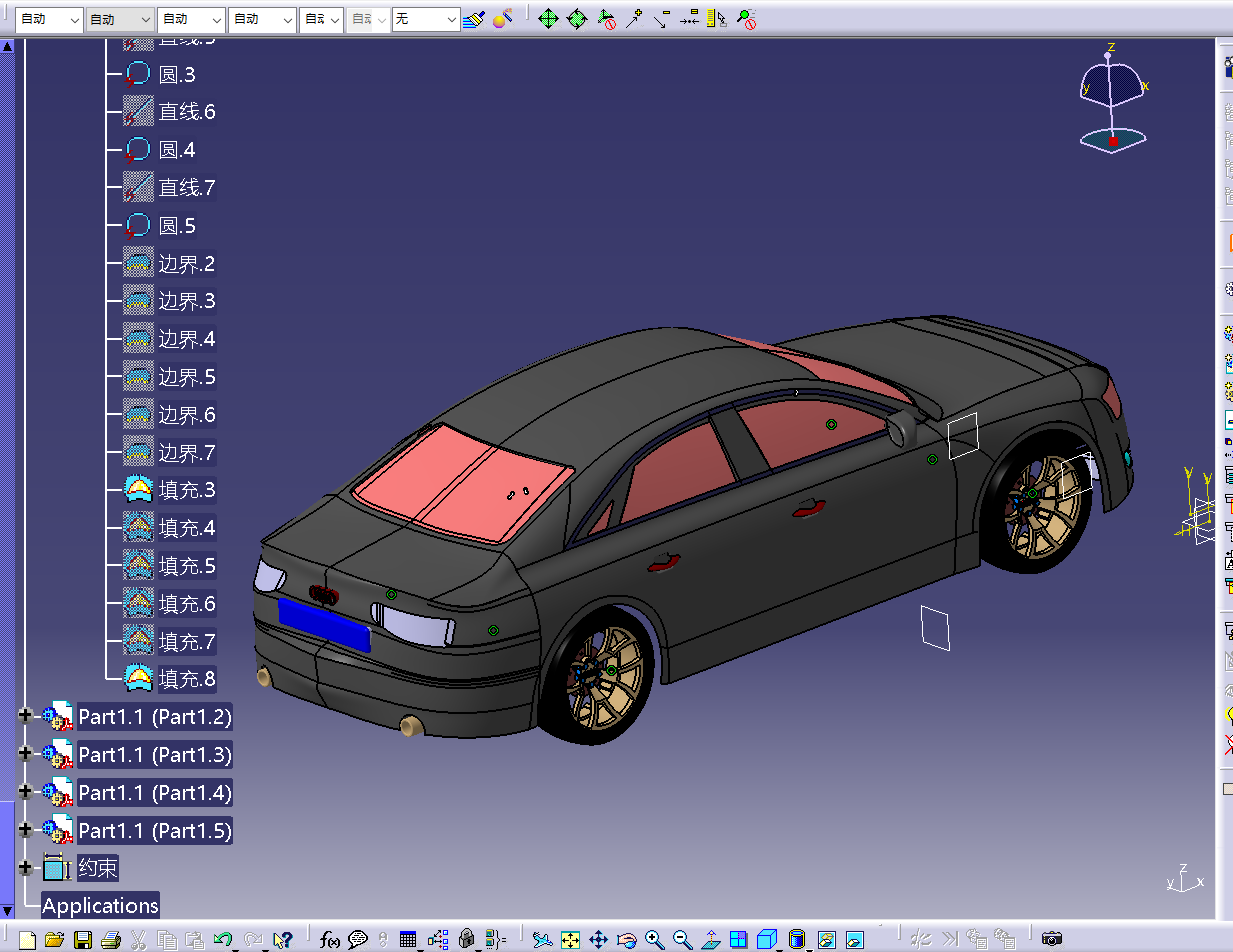Expand the Part1.1 (Part1.2) node
Image resolution: width=1233 pixels, height=952 pixels.
tap(26, 716)
